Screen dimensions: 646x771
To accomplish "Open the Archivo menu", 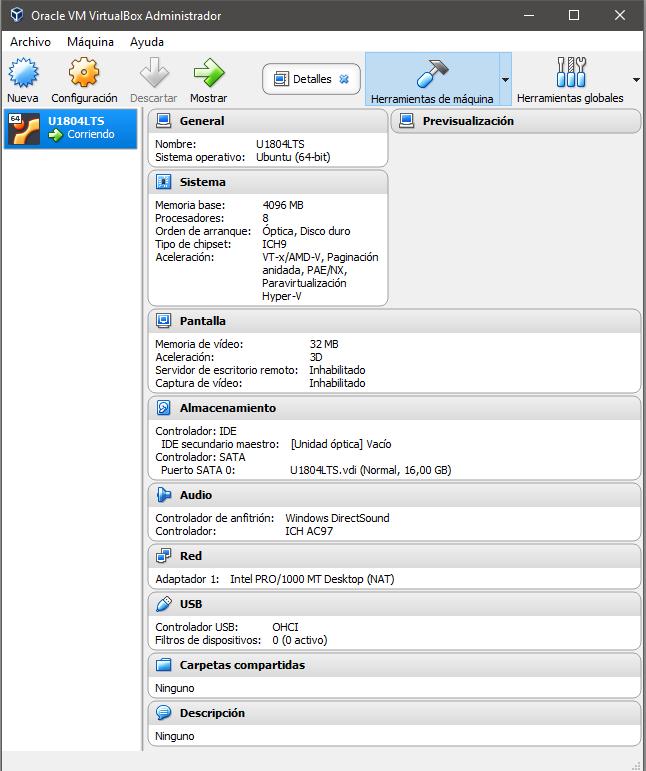I will coord(30,42).
